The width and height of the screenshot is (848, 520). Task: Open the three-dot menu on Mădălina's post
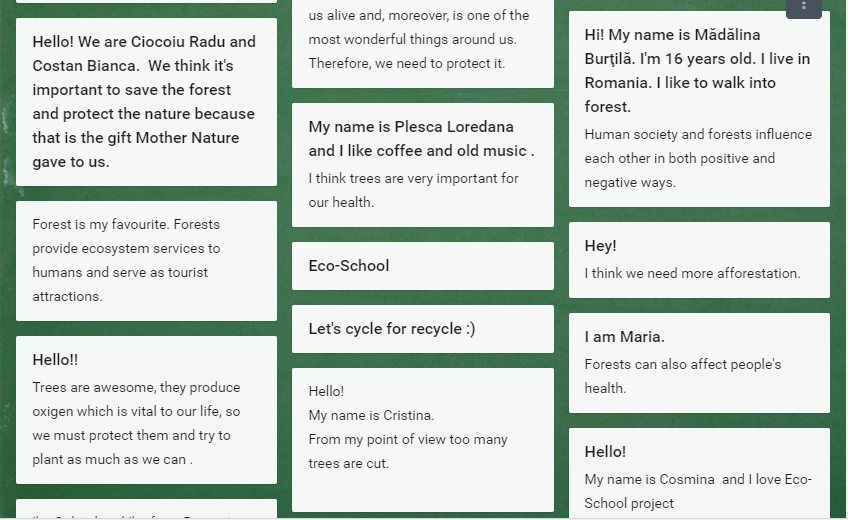(x=804, y=6)
